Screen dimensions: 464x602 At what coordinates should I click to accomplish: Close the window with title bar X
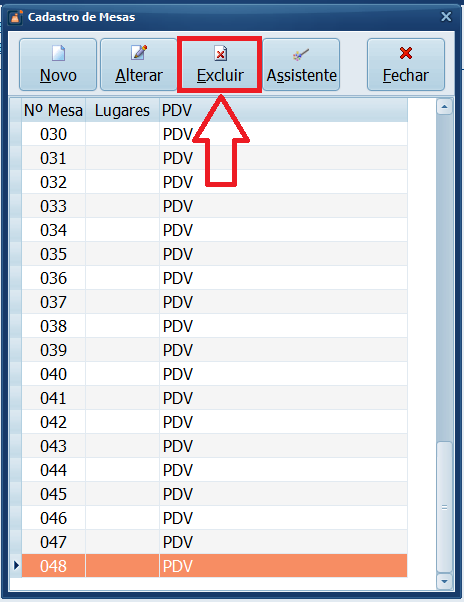tap(446, 17)
